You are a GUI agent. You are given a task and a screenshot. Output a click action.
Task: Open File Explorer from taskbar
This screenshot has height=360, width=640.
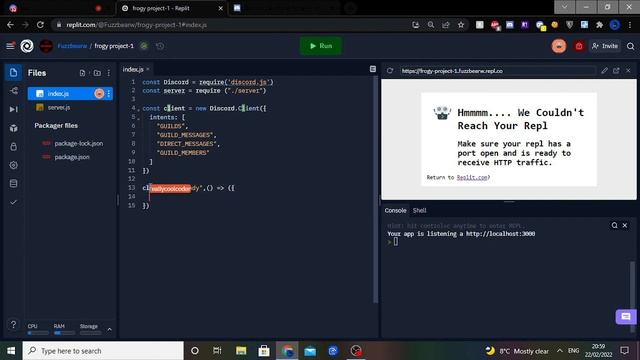pos(241,351)
